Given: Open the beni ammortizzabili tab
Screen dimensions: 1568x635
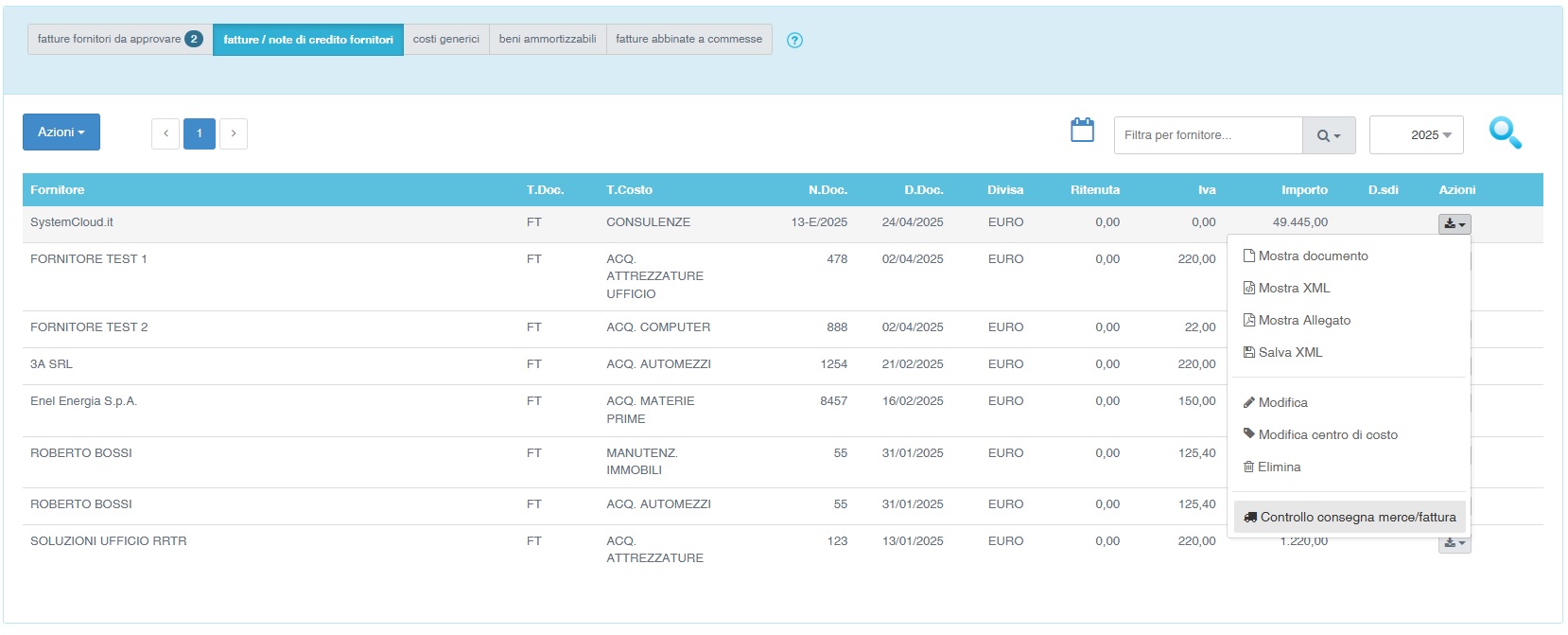Looking at the screenshot, I should coord(548,40).
